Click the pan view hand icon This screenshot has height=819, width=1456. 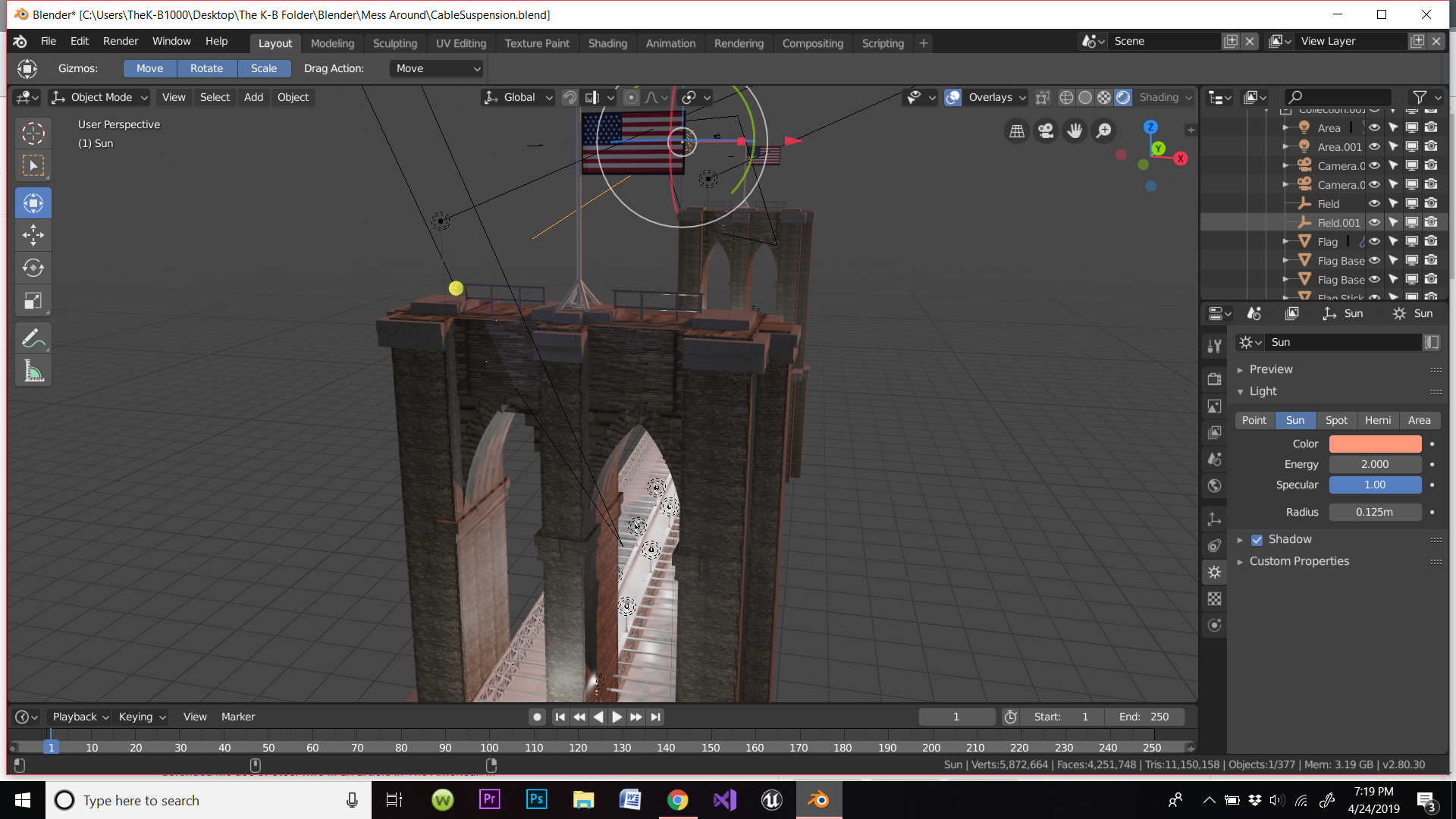1075,131
